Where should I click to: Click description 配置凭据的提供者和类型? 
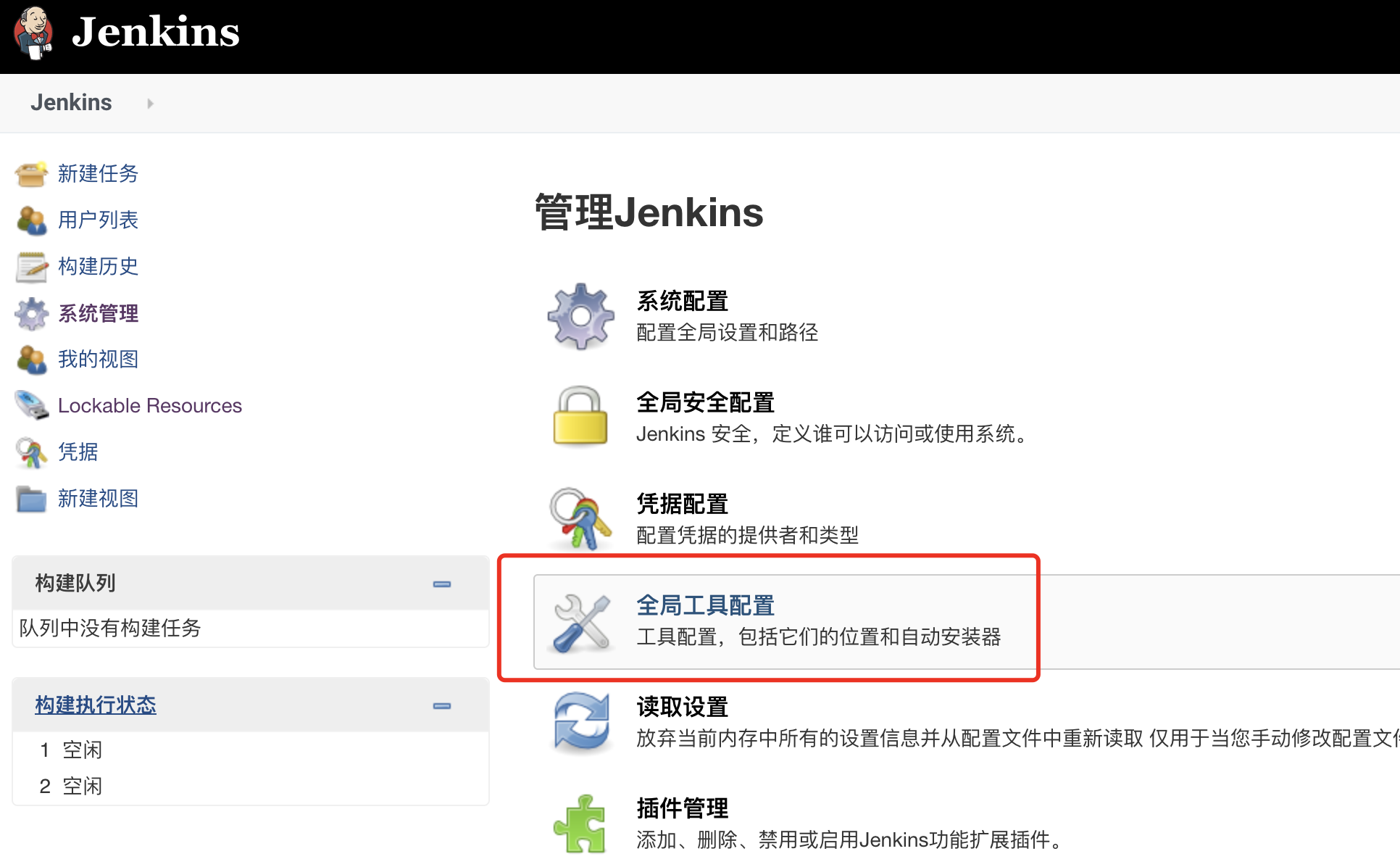point(747,535)
